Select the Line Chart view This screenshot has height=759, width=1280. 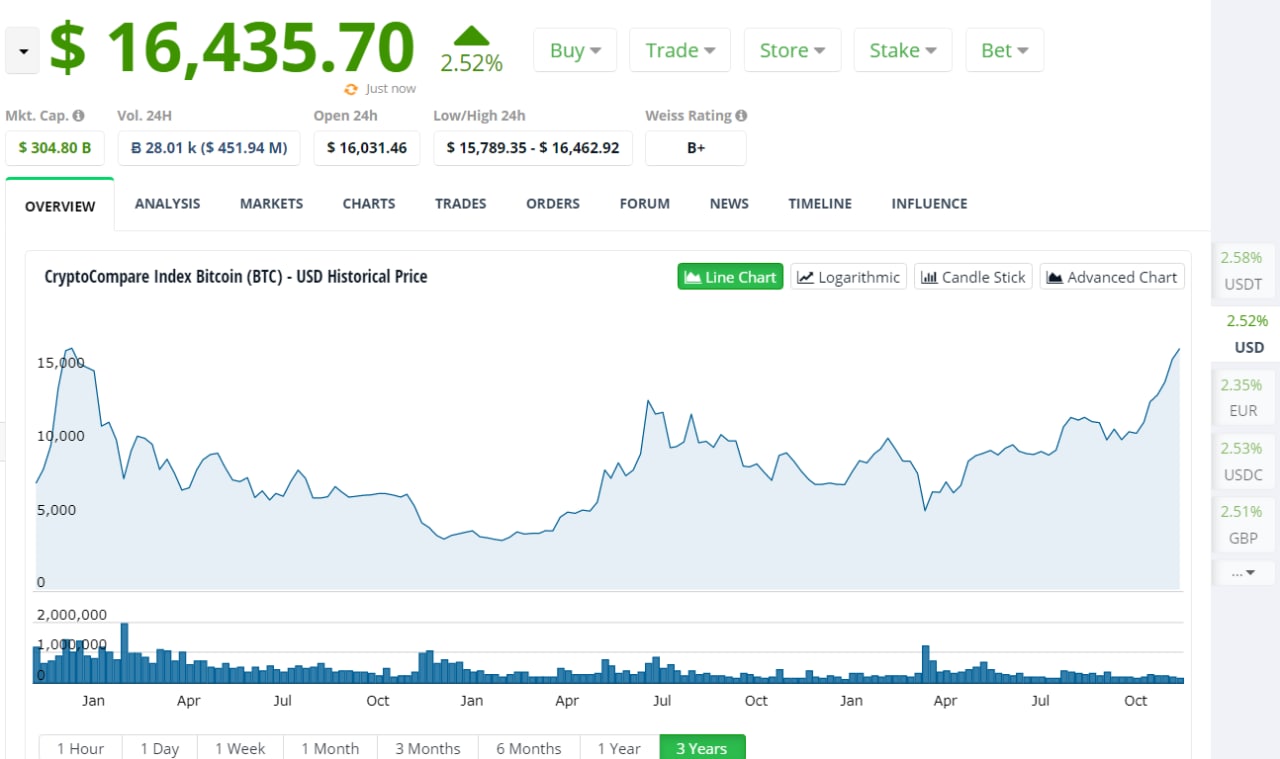(730, 277)
